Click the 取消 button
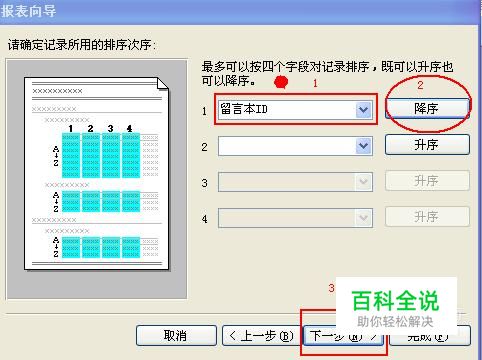The height and width of the screenshot is (360, 482). coord(176,335)
